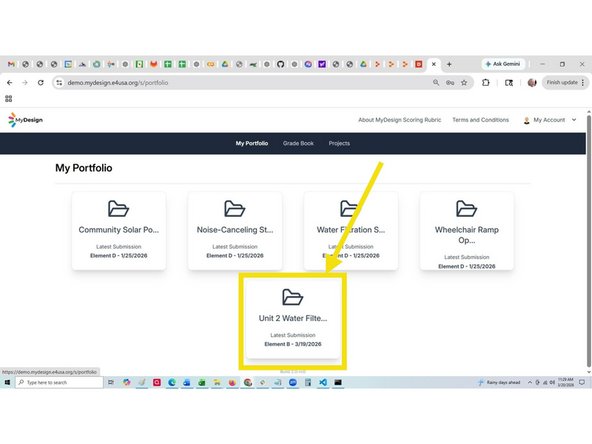Open Task View on taskbar
This screenshot has width=592, height=444.
point(111,382)
